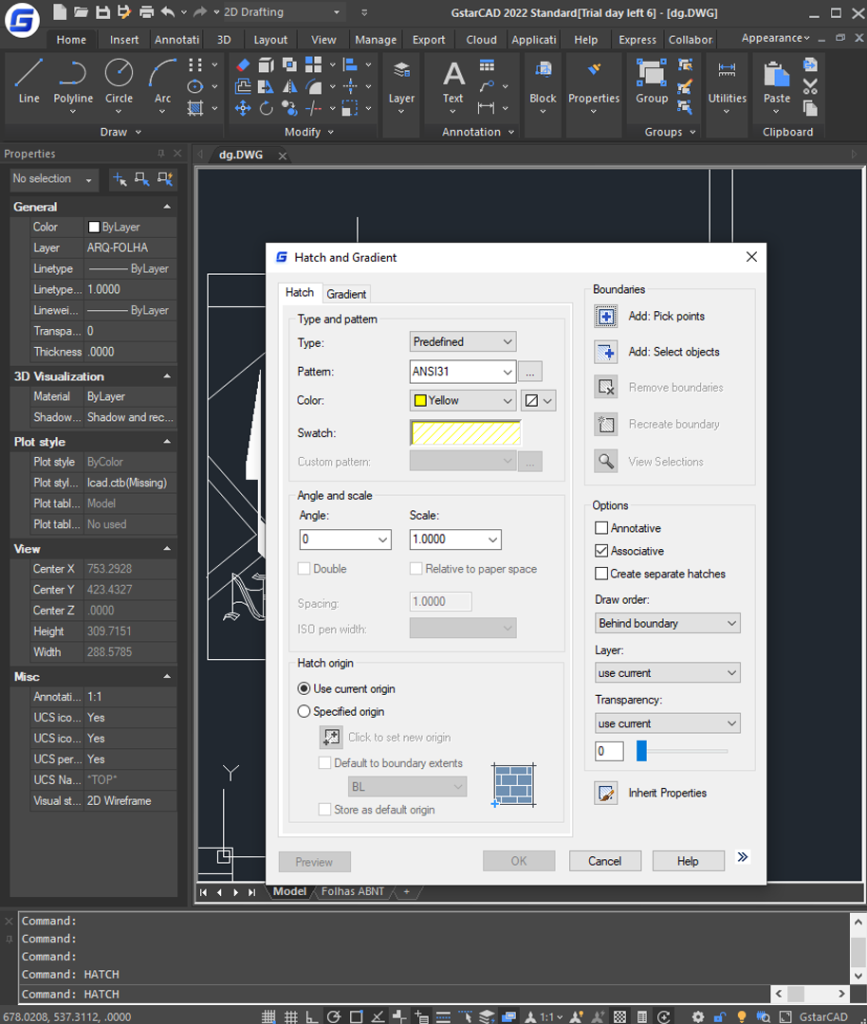Viewport: 867px width, 1024px height.
Task: Open the Angle dropdown
Action: (x=345, y=539)
